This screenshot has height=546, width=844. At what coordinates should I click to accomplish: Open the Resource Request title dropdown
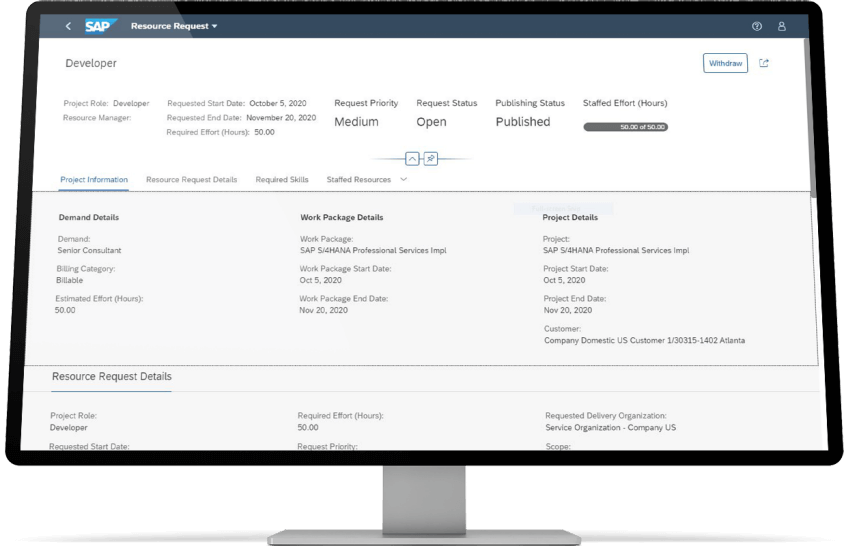[x=174, y=26]
